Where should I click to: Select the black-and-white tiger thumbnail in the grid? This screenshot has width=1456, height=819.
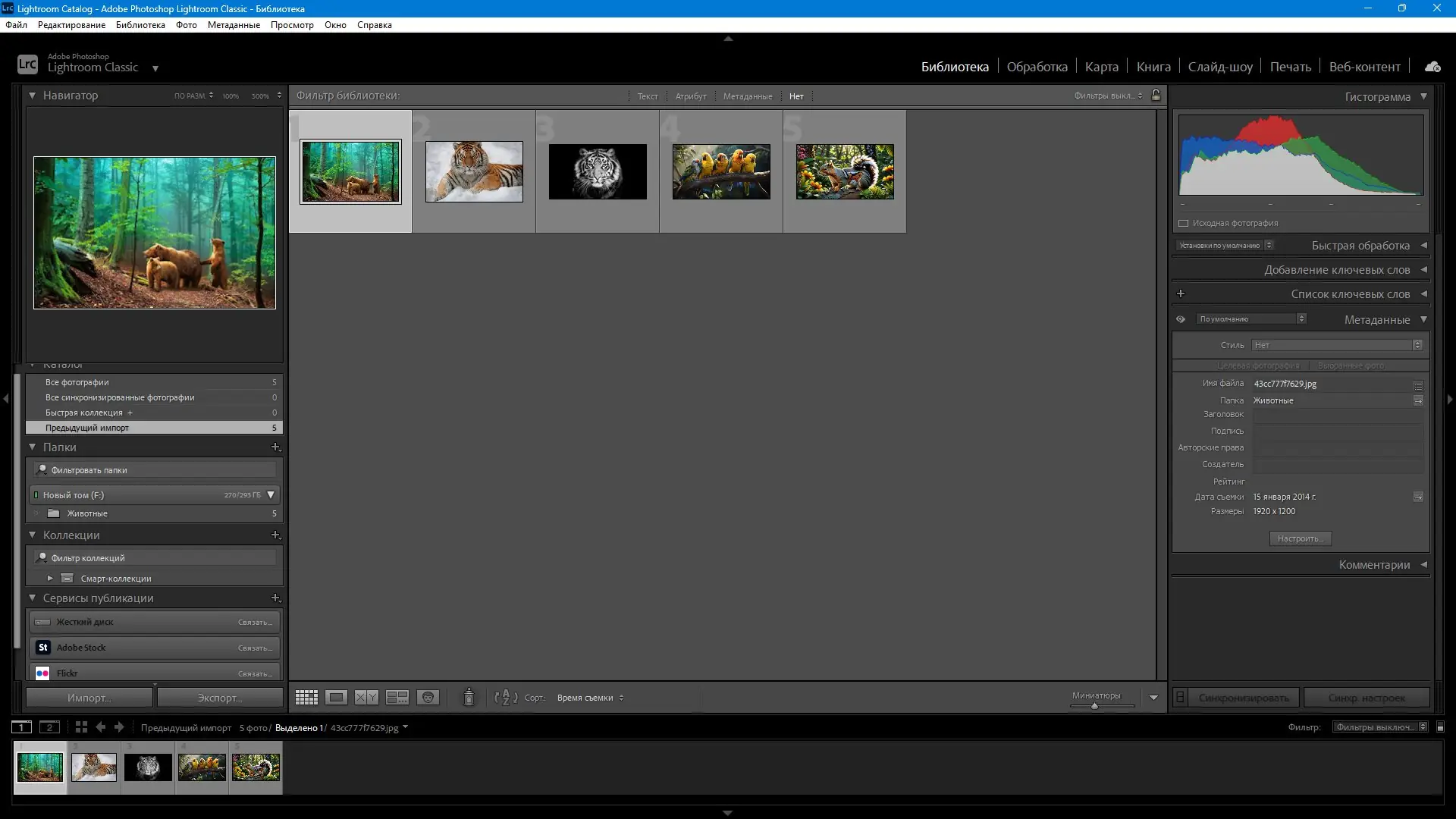[x=598, y=172]
